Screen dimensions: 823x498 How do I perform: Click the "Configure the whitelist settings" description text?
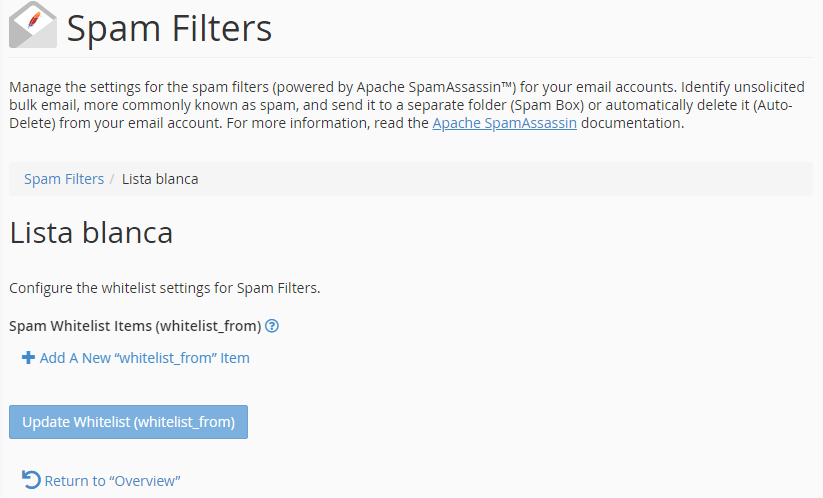(164, 288)
